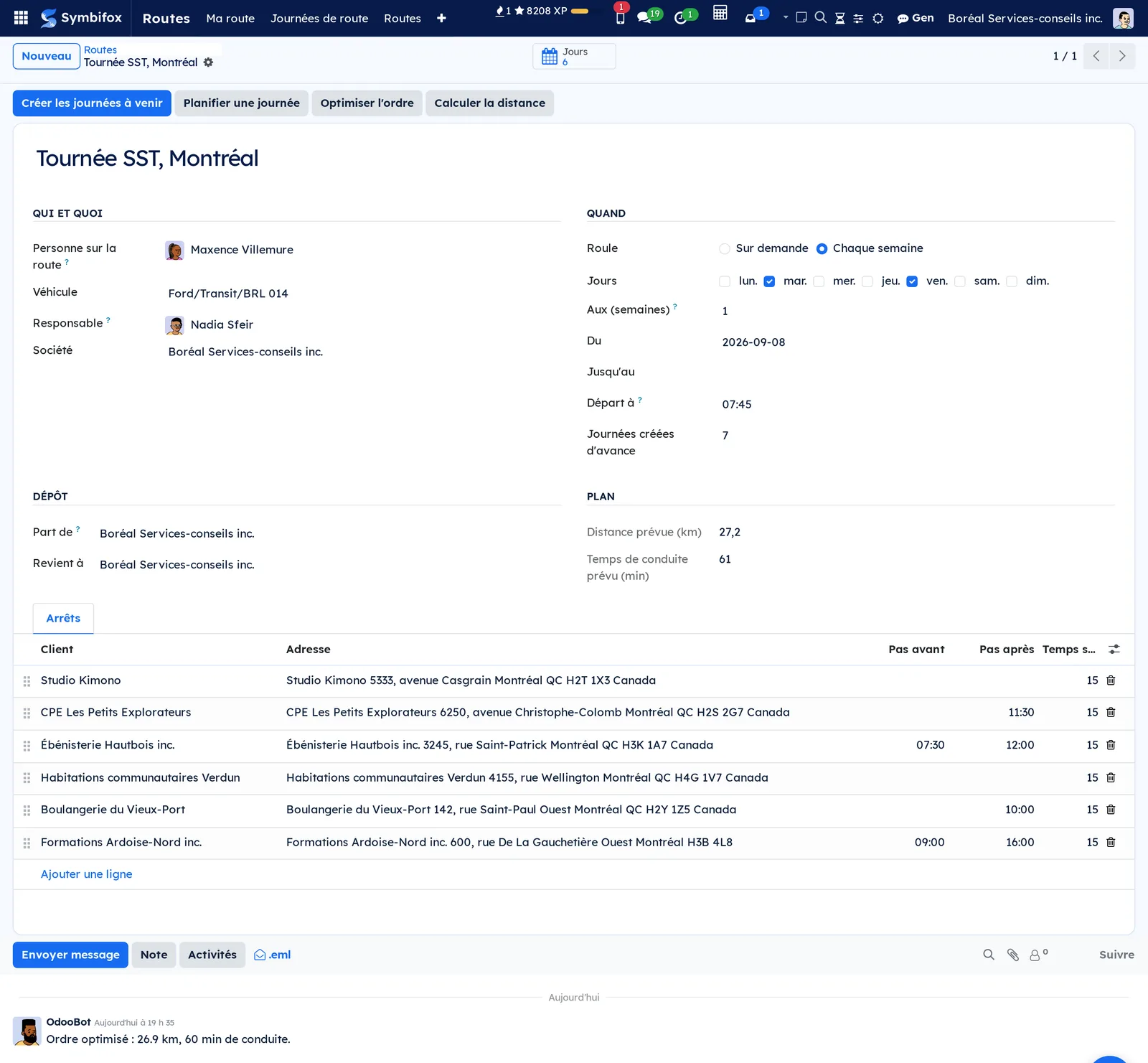Open the sliders settings icon in top bar
This screenshot has width=1148, height=1063.
point(858,18)
